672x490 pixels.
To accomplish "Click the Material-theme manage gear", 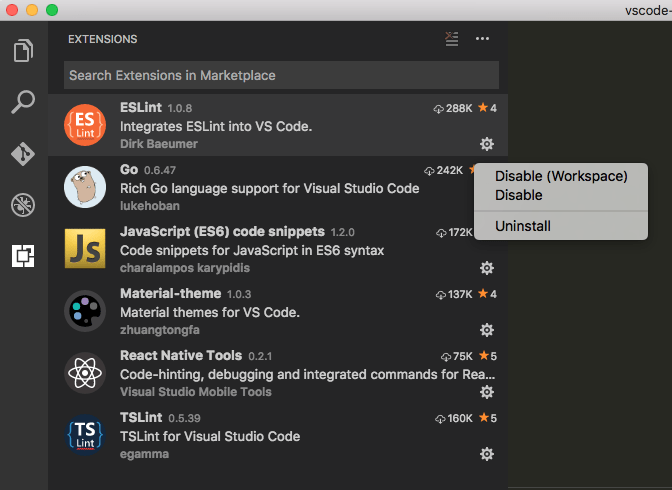I will [487, 330].
